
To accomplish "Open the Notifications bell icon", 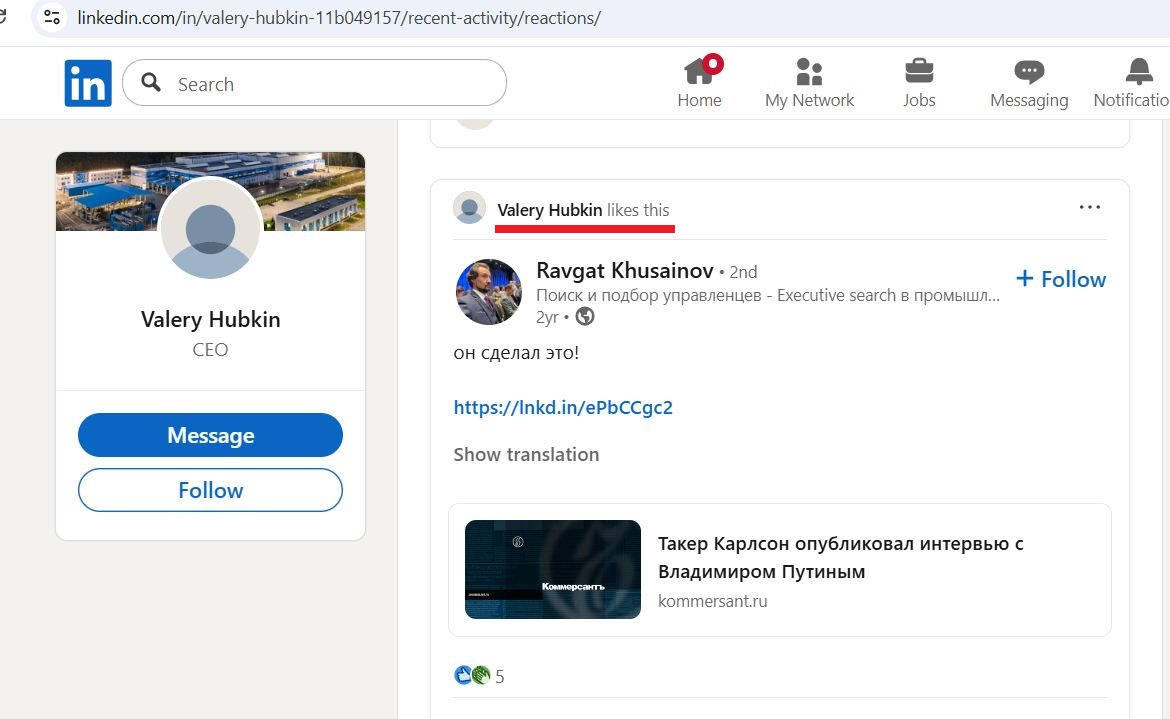I will click(x=1138, y=72).
